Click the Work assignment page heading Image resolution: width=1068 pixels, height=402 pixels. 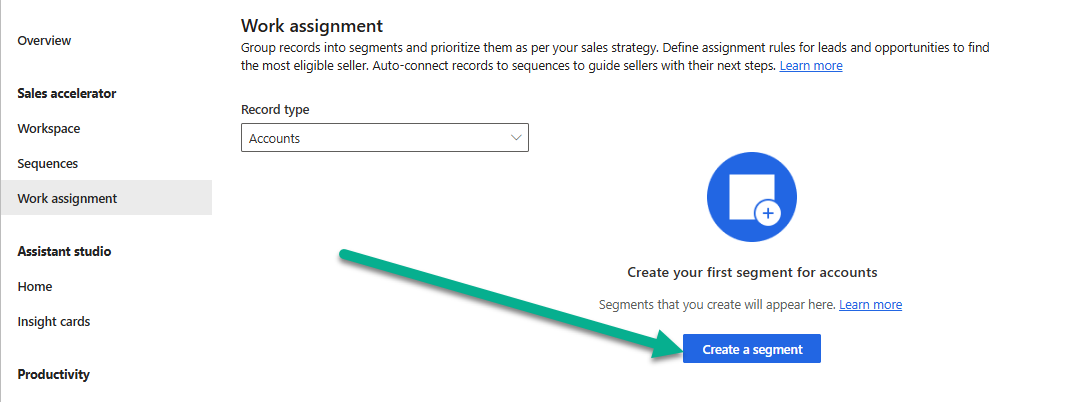(x=312, y=25)
